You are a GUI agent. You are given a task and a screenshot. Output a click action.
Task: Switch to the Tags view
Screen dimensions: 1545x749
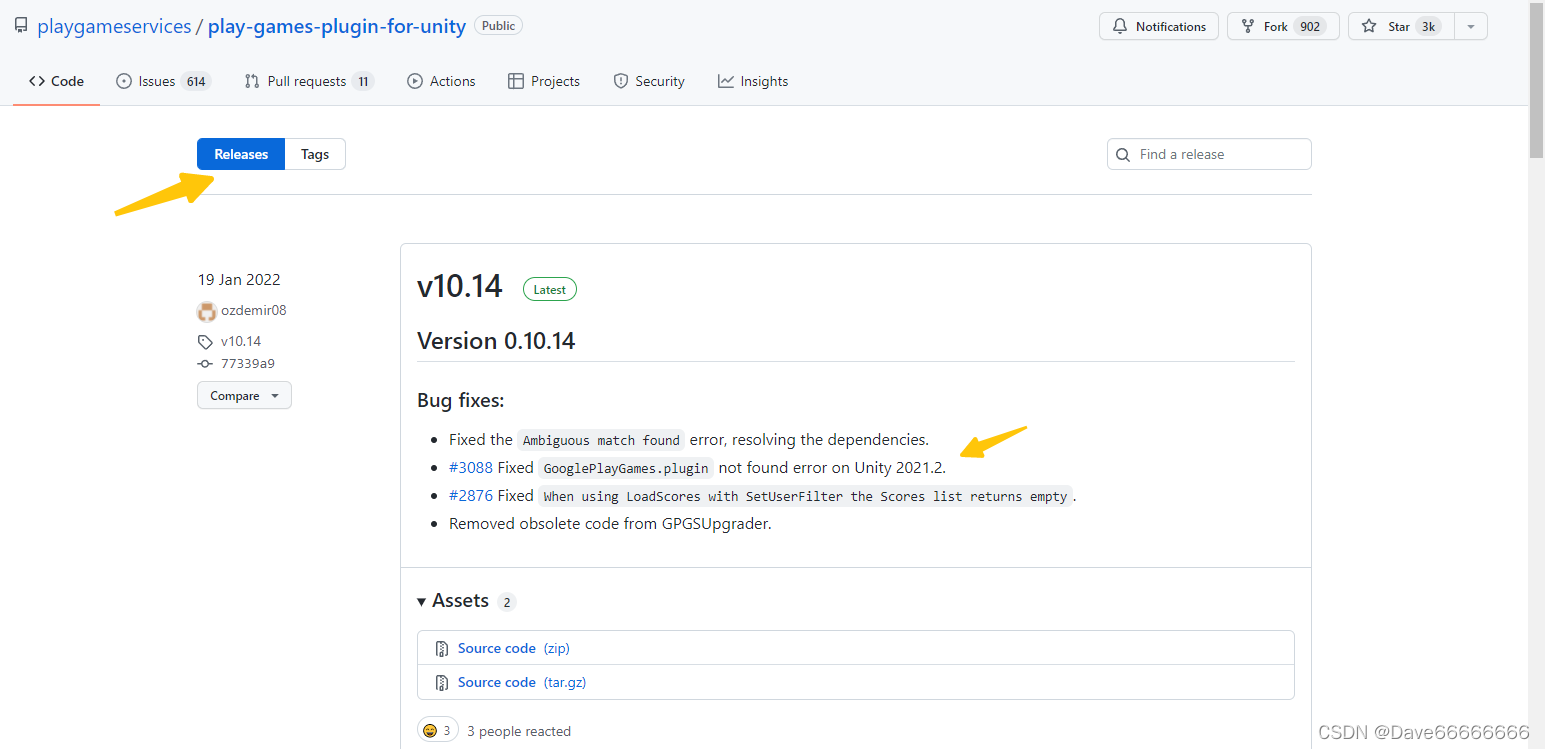point(315,154)
